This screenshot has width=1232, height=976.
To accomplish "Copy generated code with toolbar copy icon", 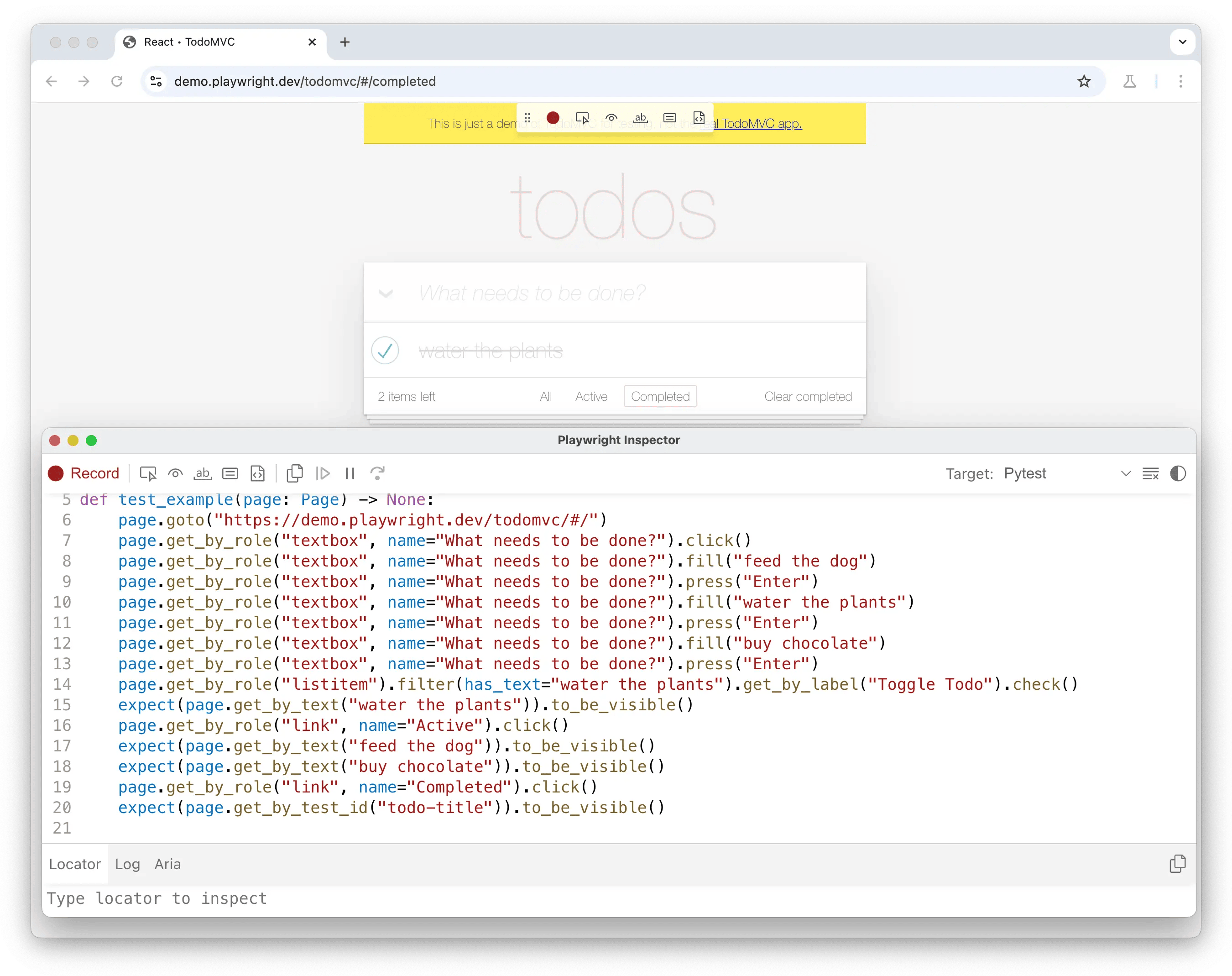I will click(295, 474).
